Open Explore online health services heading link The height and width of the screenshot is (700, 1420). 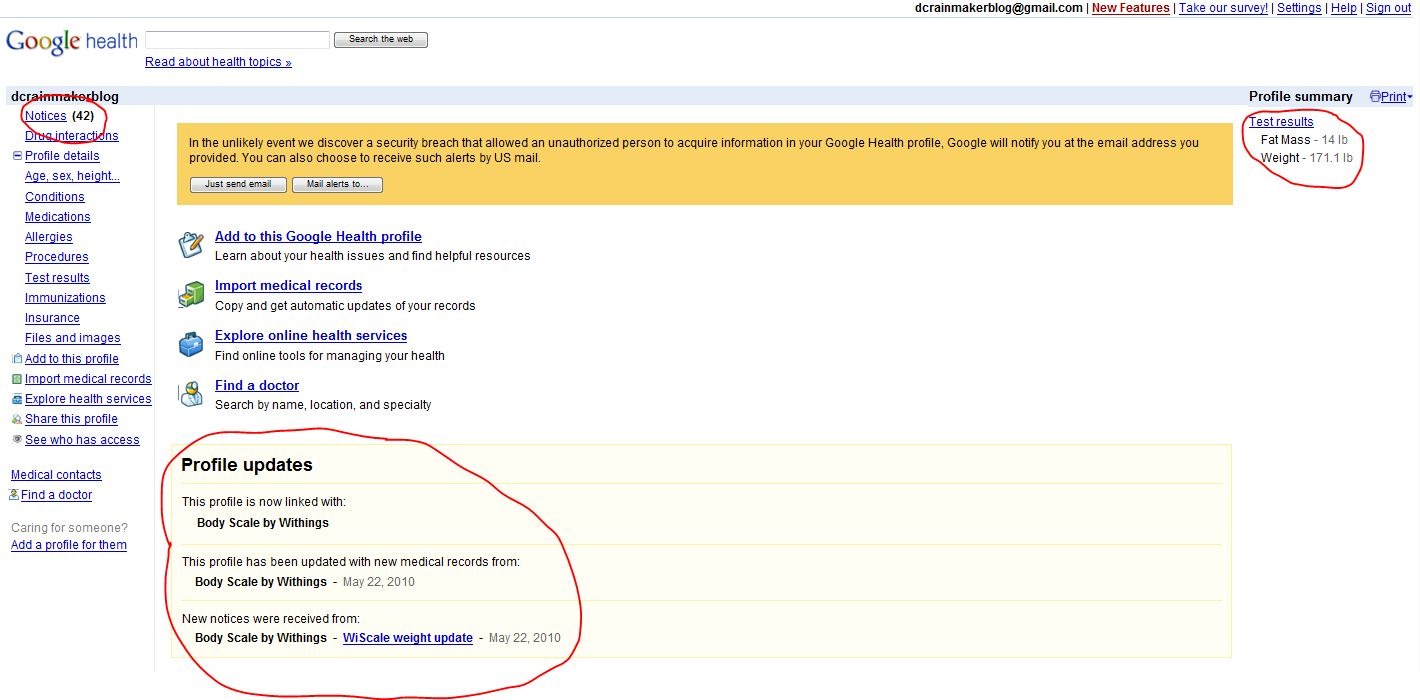click(311, 336)
